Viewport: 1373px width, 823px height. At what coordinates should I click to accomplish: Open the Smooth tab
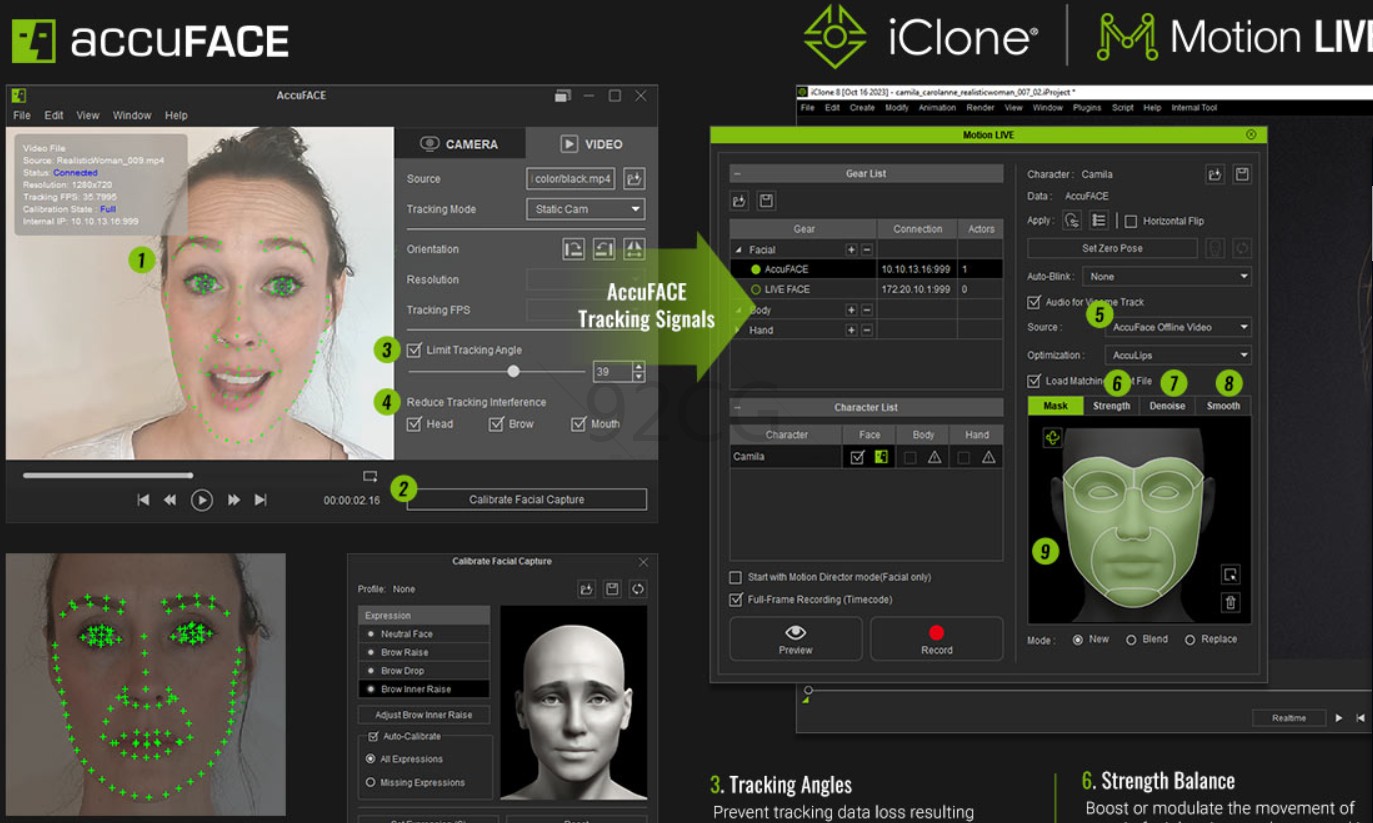point(1223,406)
